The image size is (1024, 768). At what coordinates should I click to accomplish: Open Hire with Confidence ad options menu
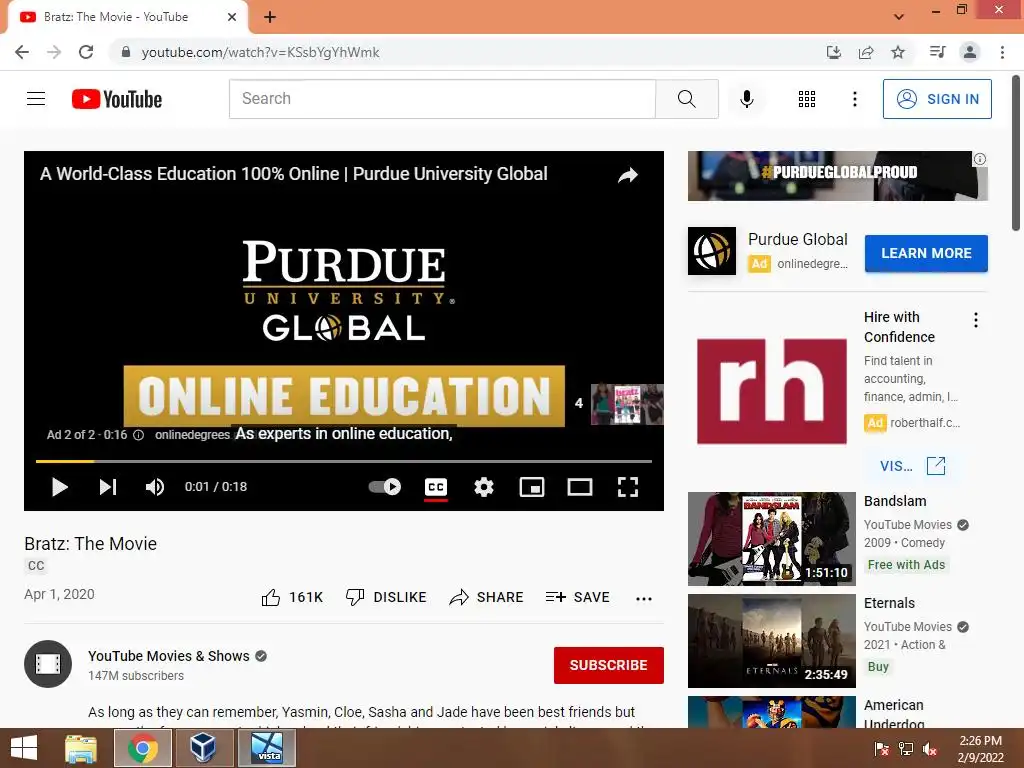(x=976, y=319)
